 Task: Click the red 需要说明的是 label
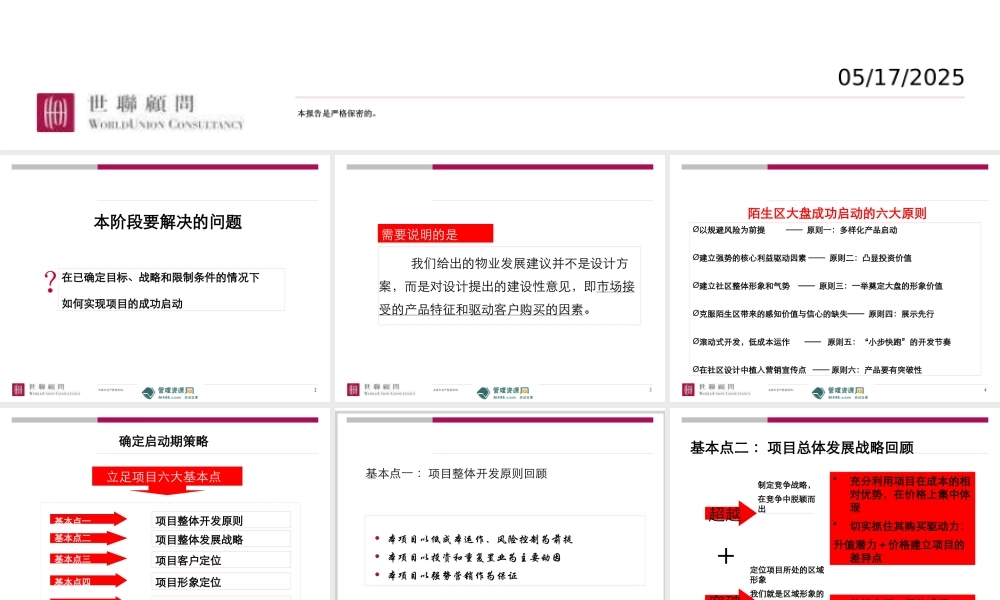click(x=435, y=234)
